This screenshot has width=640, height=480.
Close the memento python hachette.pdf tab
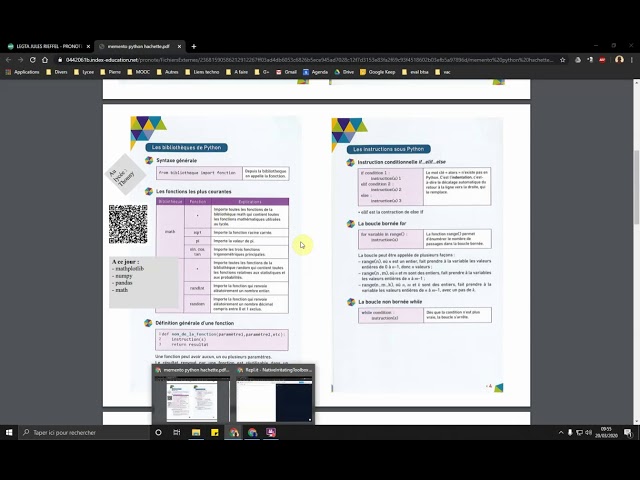pos(179,47)
